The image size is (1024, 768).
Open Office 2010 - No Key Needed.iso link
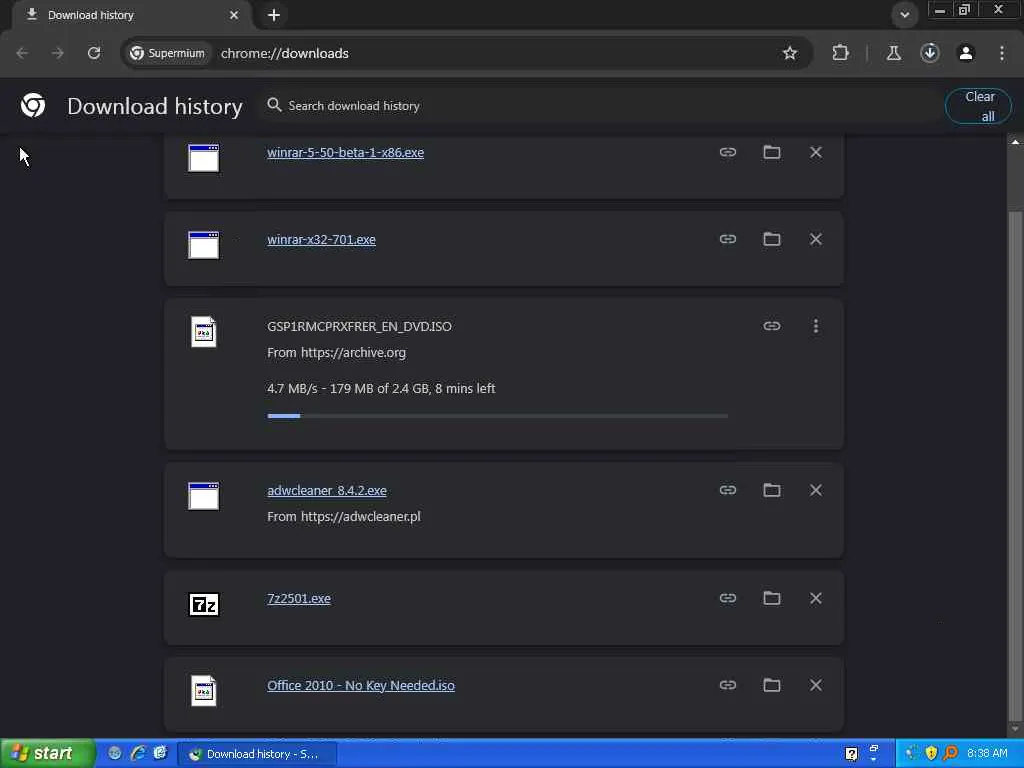coord(360,686)
